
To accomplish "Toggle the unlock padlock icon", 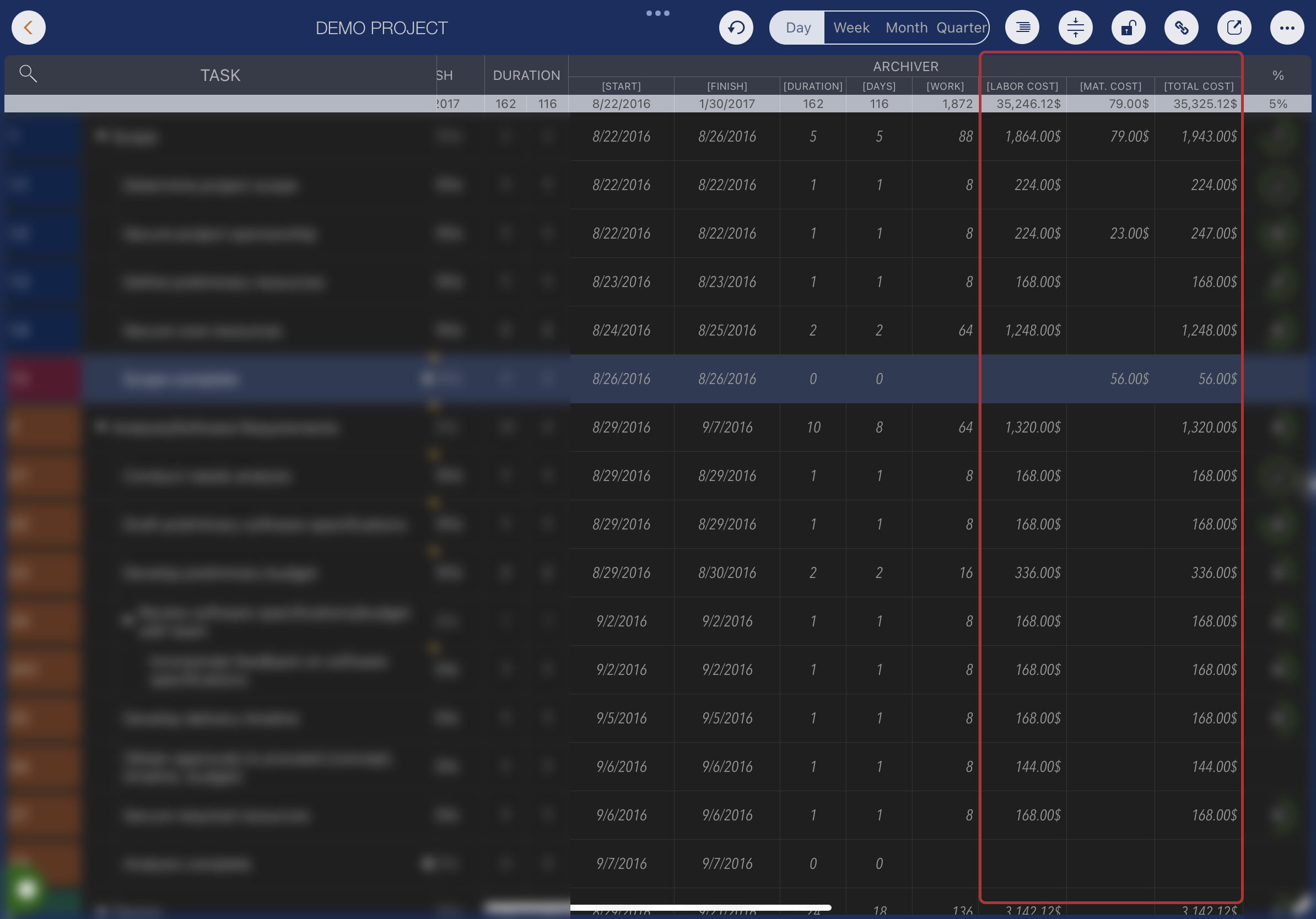I will [x=1128, y=28].
